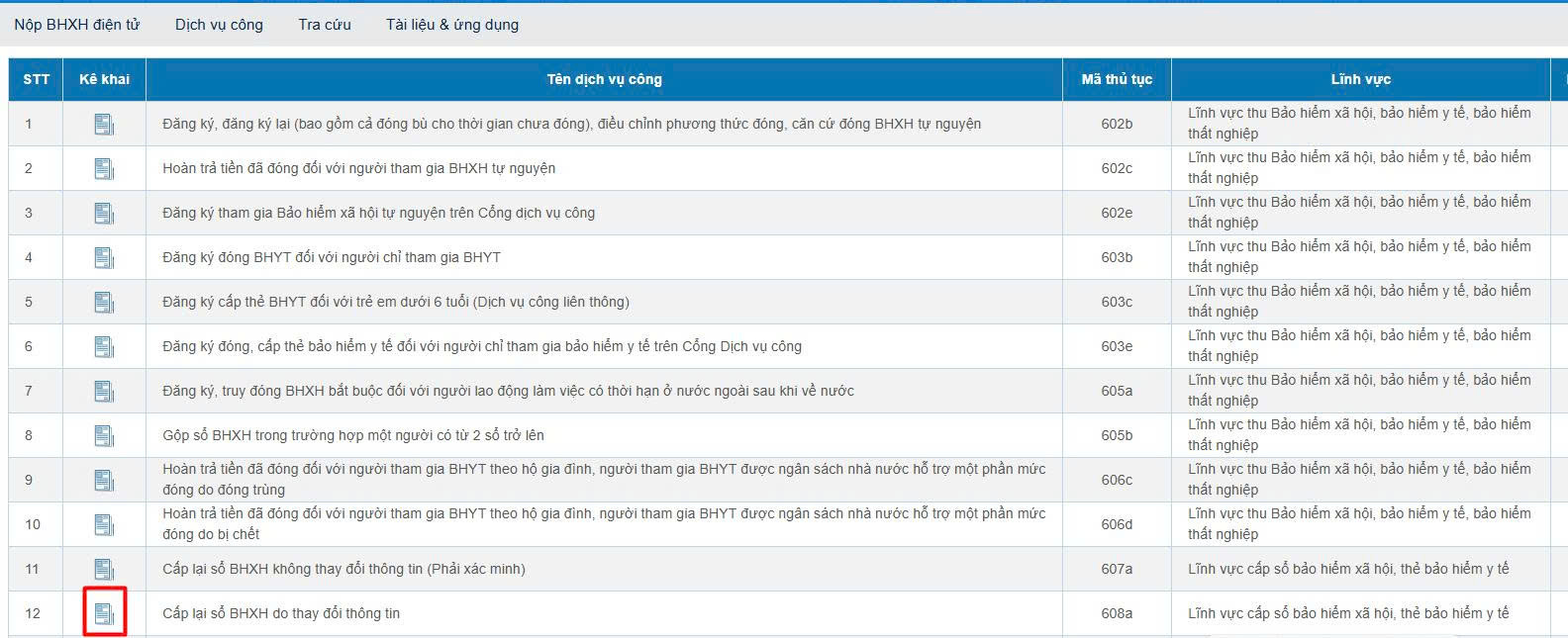Click the Kê khai icon for procedure 608a
The width and height of the screenshot is (1568, 638).
coord(104,614)
